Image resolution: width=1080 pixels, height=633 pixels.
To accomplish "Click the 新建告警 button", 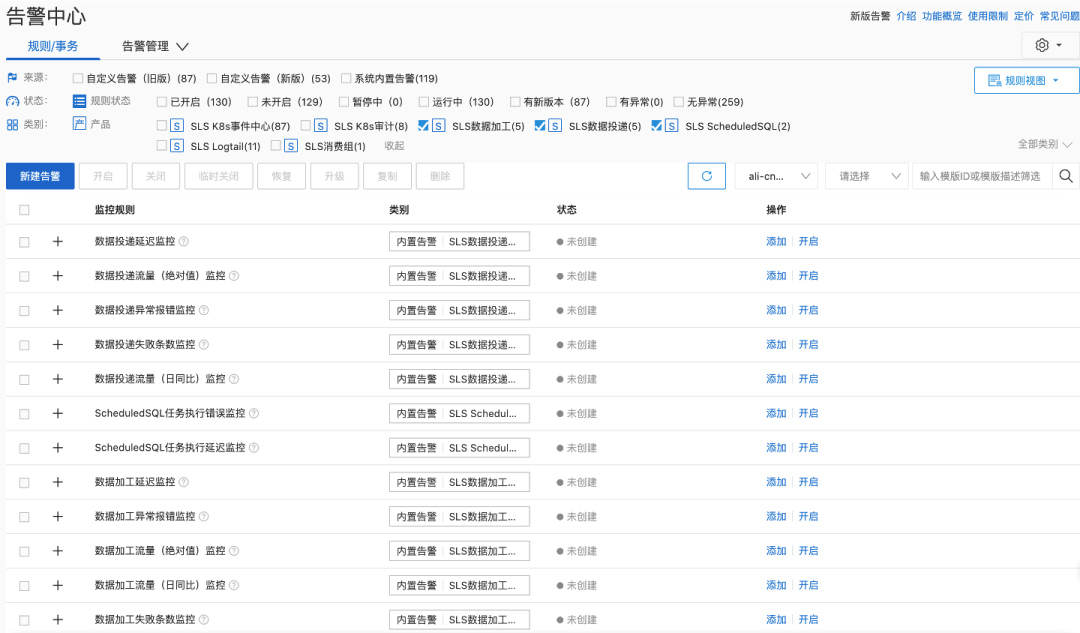I will tap(40, 176).
